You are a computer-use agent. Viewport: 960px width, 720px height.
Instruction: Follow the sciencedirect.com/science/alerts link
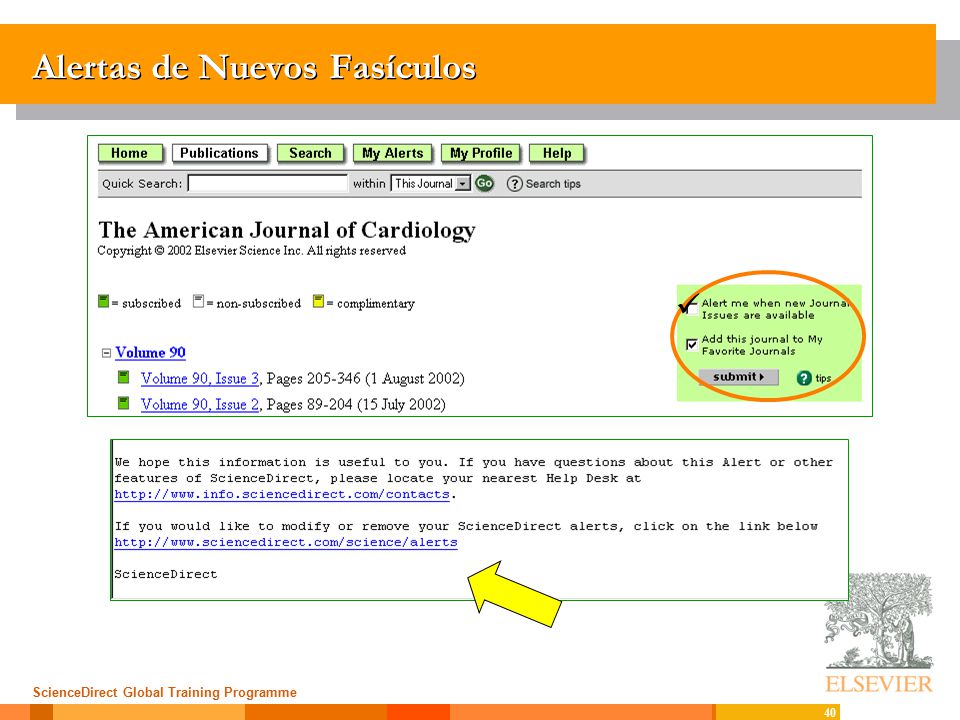[286, 542]
